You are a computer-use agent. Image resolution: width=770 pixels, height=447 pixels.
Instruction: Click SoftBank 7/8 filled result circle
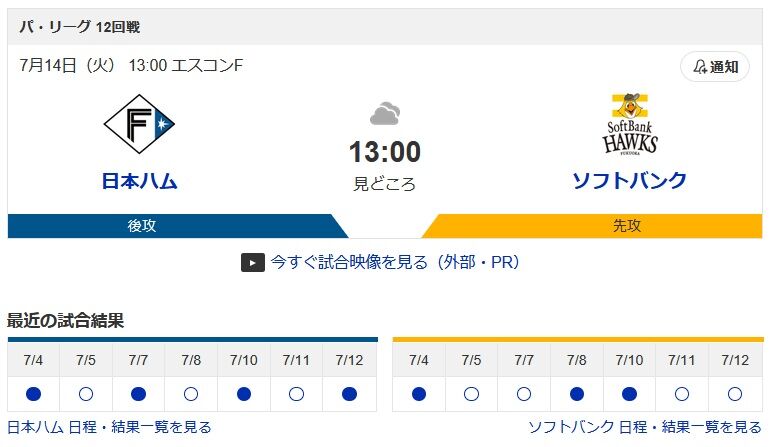click(577, 394)
